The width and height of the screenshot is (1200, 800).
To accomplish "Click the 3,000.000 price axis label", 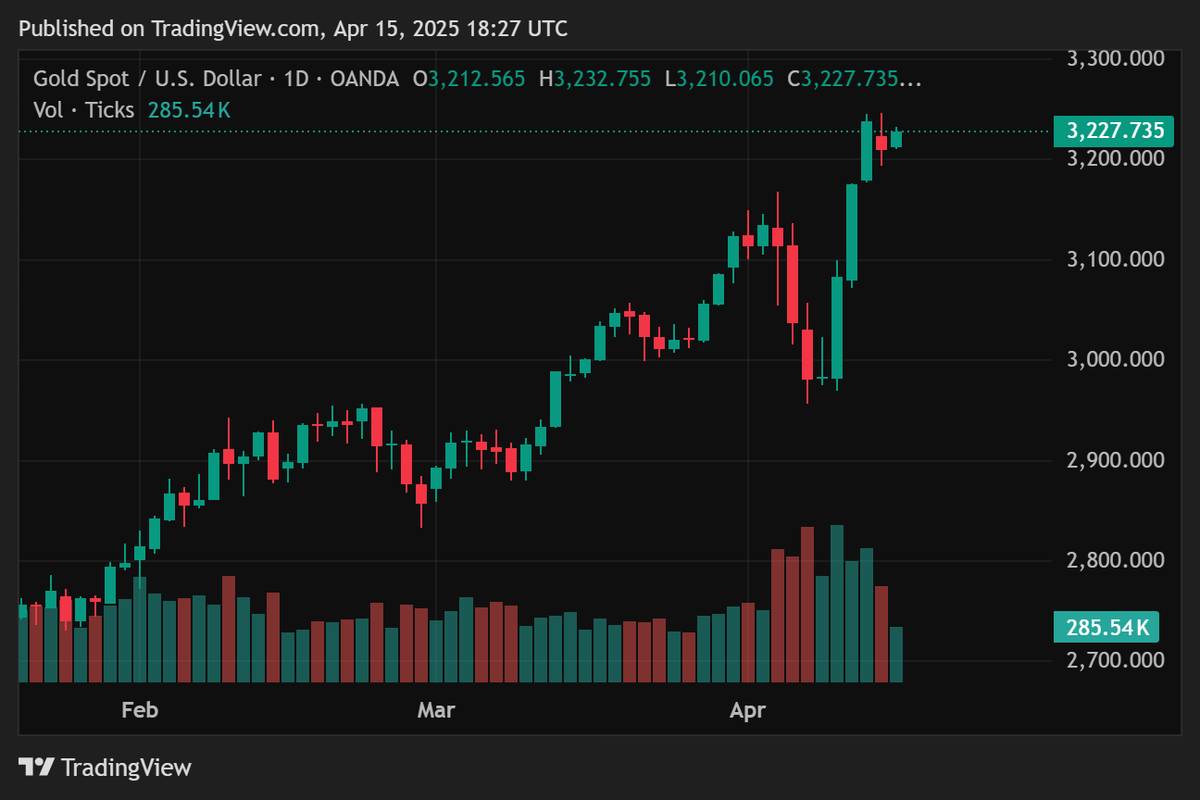I will pyautogui.click(x=1116, y=359).
